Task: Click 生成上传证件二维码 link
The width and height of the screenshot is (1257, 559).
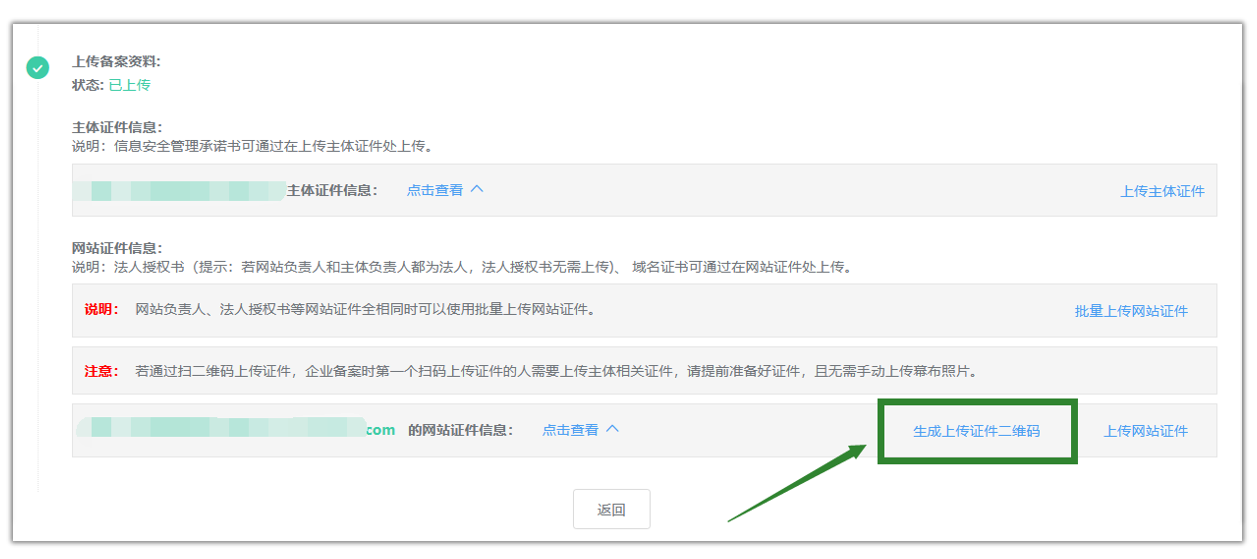Action: 976,431
